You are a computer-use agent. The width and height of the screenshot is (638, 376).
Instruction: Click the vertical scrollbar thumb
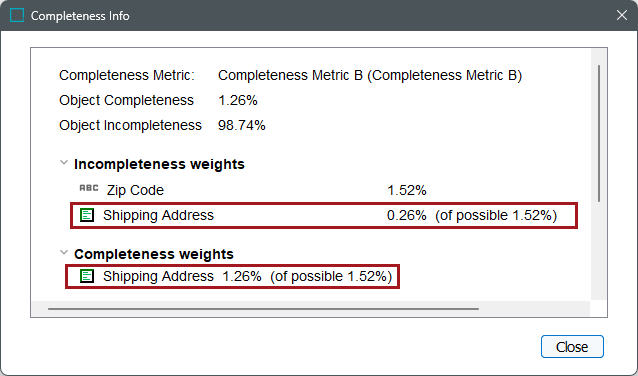point(599,133)
